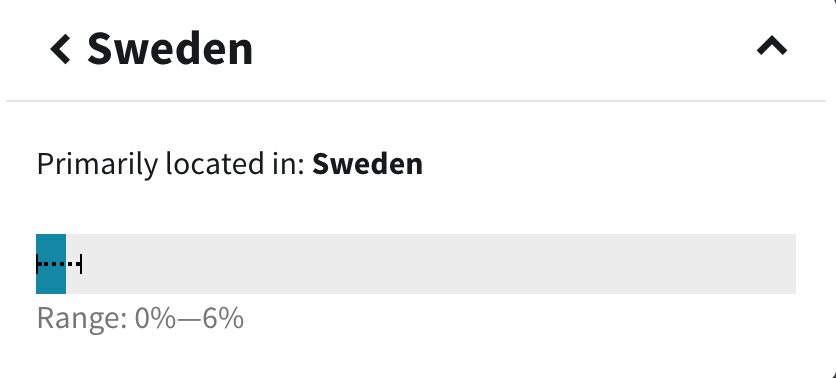Viewport: 836px width, 378px height.
Task: Click the blue bar above the dotted line
Action: [x=51, y=245]
